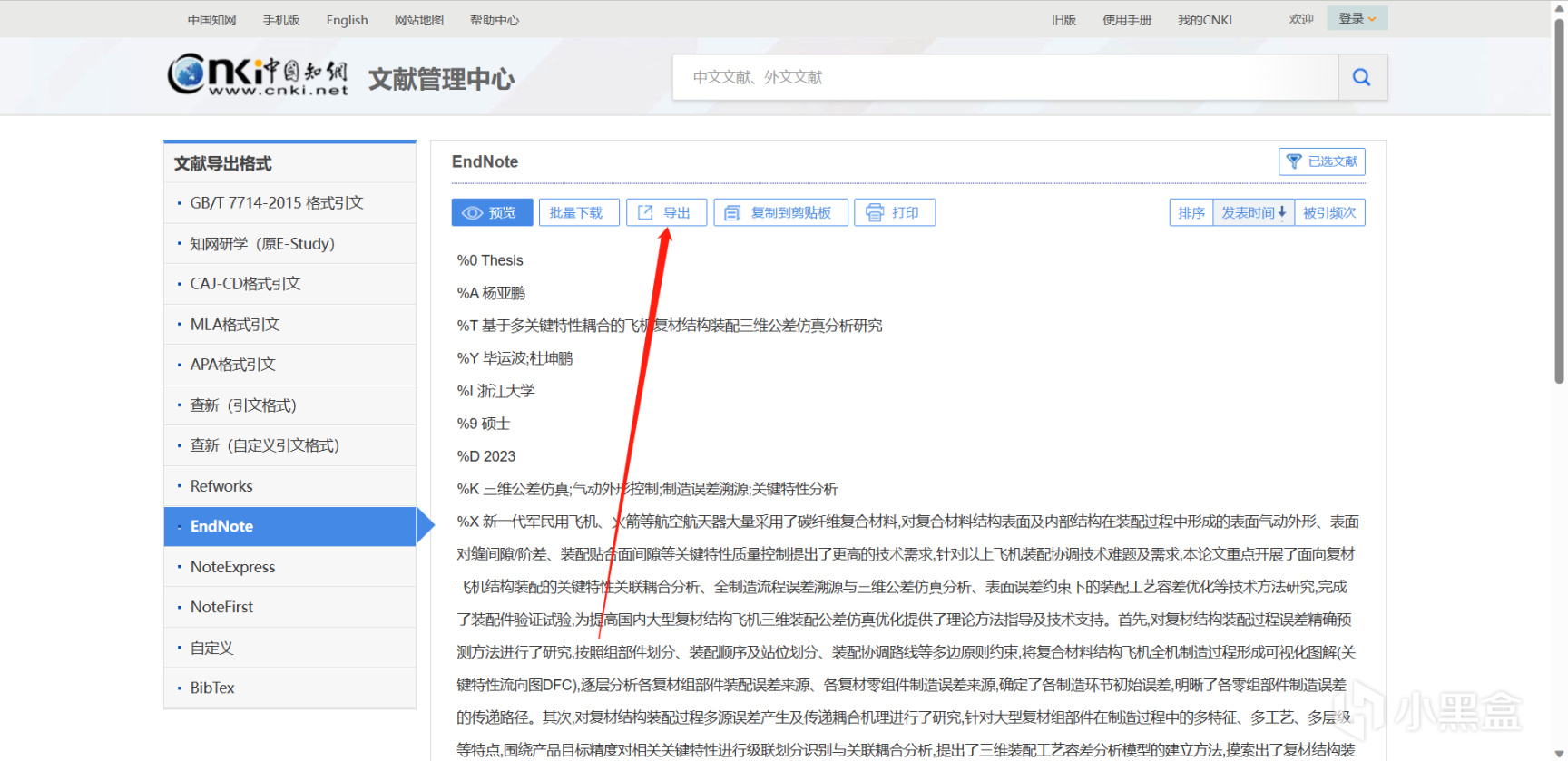Viewport: 1568px width, 761px height.
Task: Click the 排序 label button
Action: [1191, 212]
